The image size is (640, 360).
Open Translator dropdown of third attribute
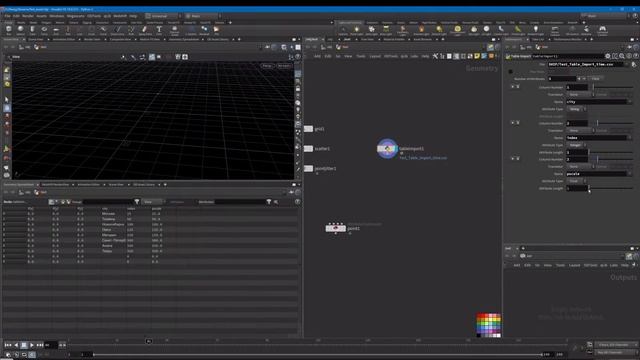click(x=580, y=166)
